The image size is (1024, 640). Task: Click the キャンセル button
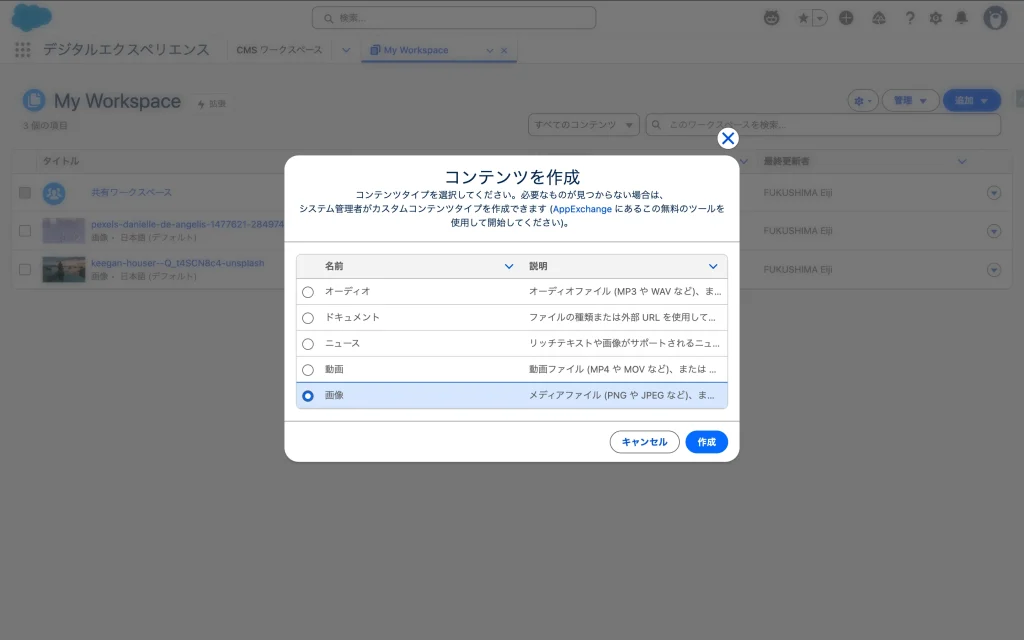644,442
